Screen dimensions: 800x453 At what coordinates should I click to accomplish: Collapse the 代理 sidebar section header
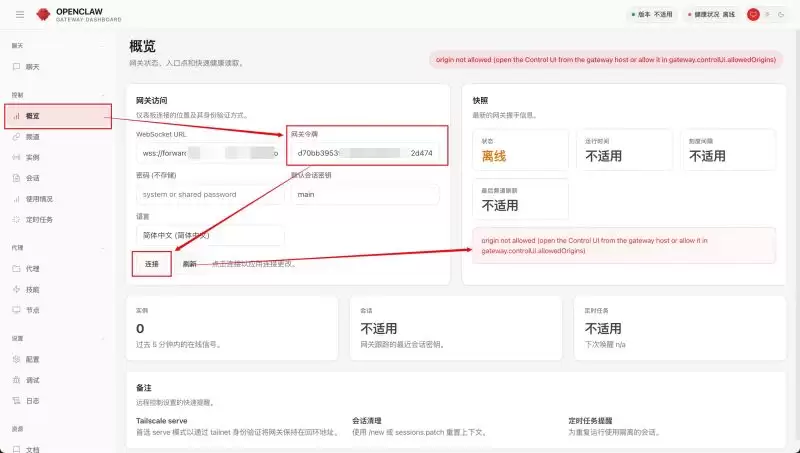(58, 248)
